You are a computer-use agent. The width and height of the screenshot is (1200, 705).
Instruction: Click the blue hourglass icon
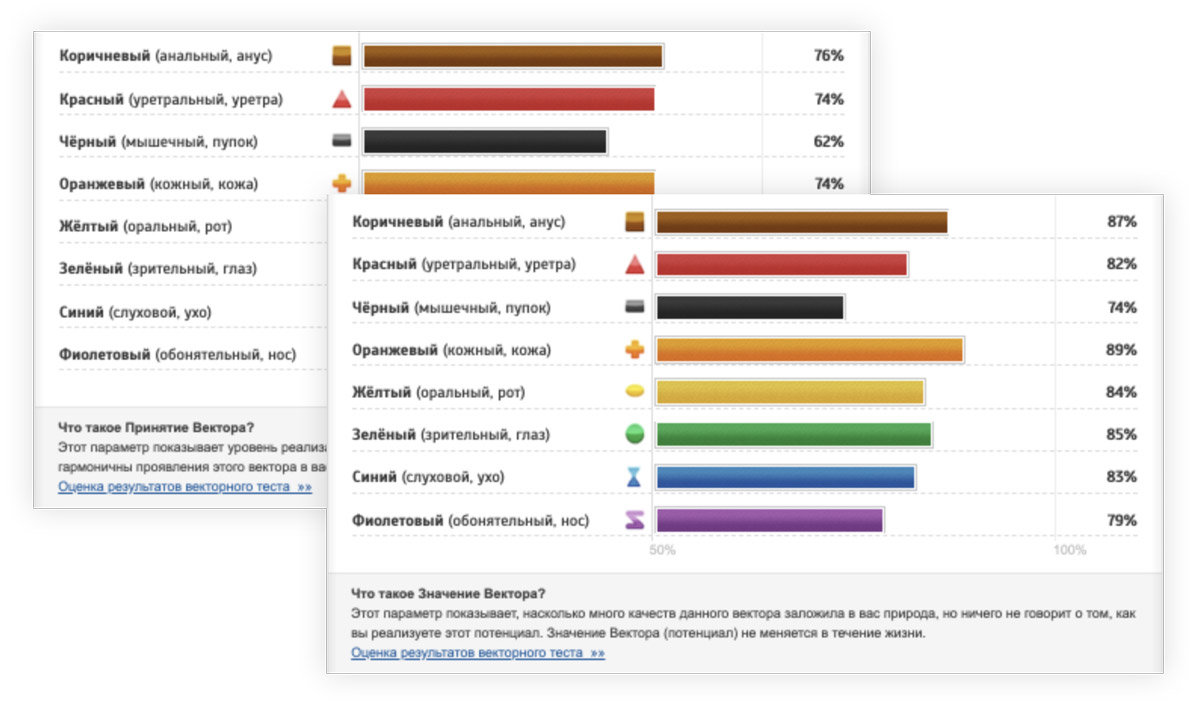[x=634, y=478]
